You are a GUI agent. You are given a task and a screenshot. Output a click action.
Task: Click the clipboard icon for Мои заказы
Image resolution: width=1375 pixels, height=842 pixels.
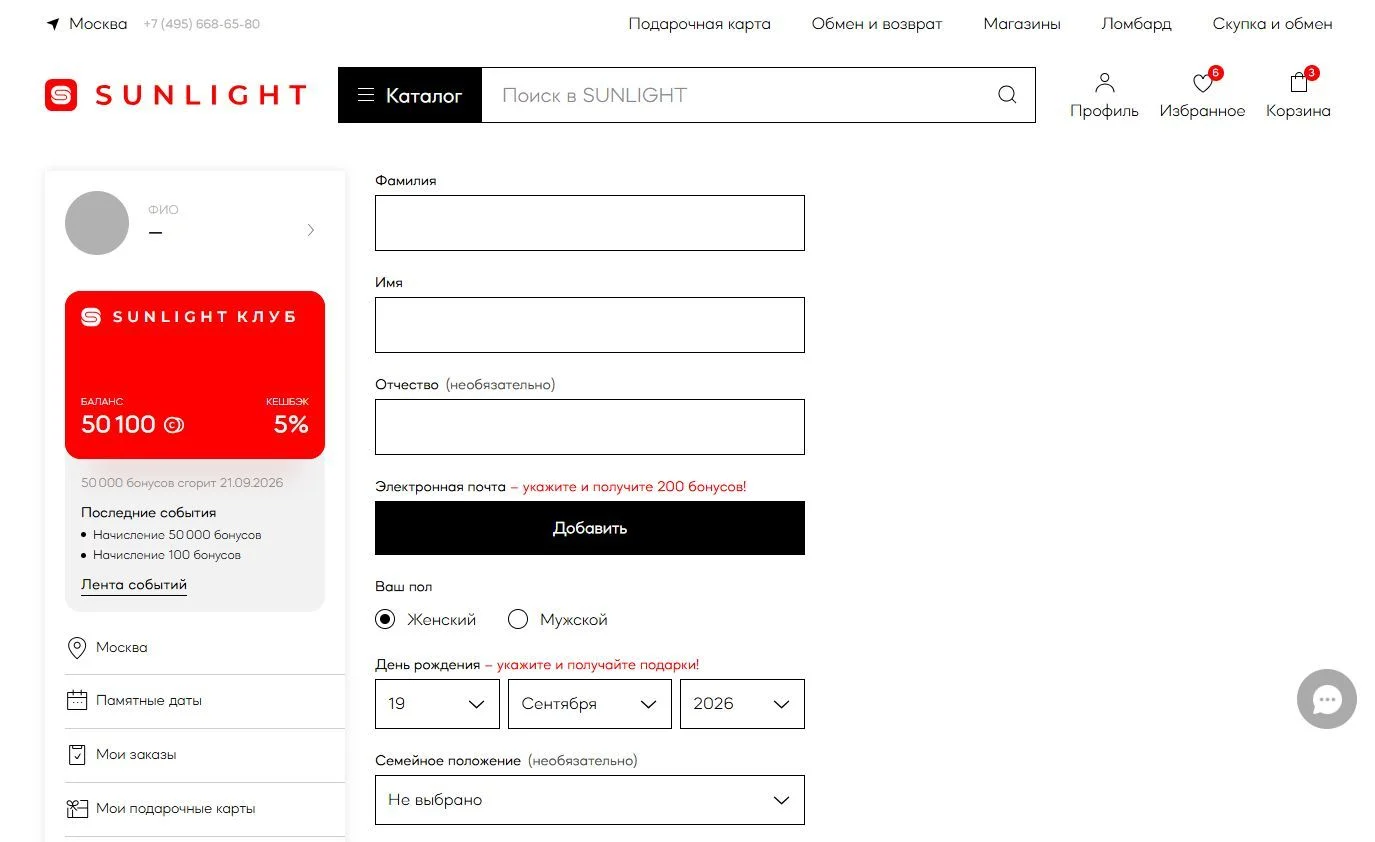[76, 755]
